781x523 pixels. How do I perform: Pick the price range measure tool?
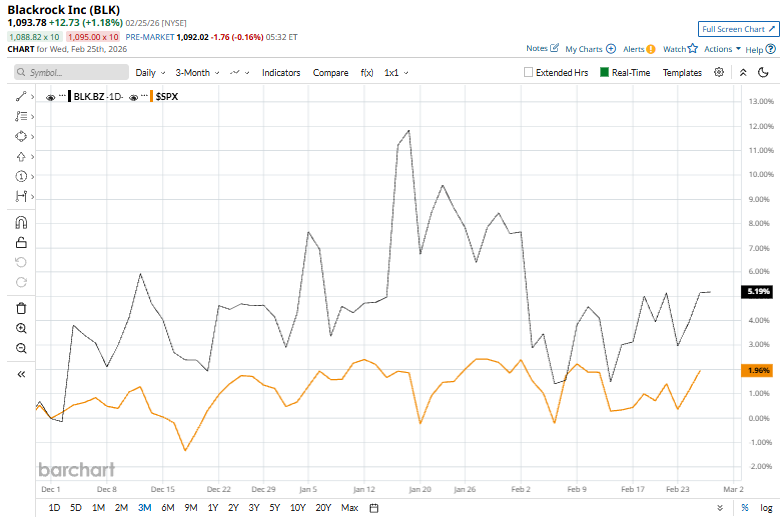(x=21, y=196)
